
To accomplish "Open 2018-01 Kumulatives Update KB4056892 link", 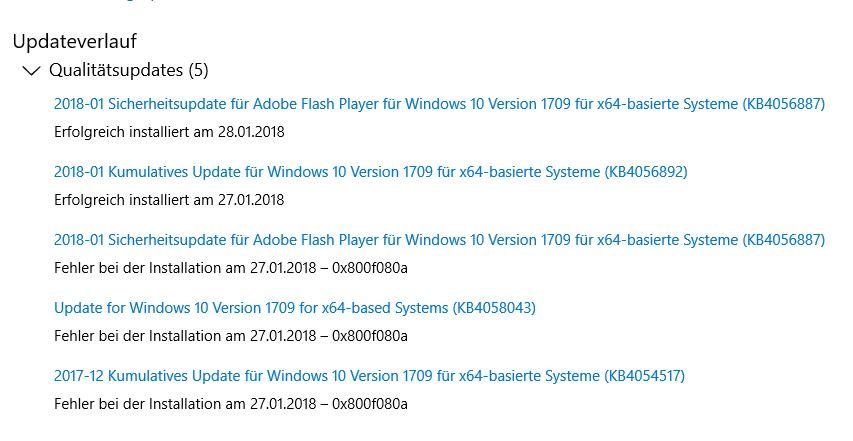I will 370,172.
